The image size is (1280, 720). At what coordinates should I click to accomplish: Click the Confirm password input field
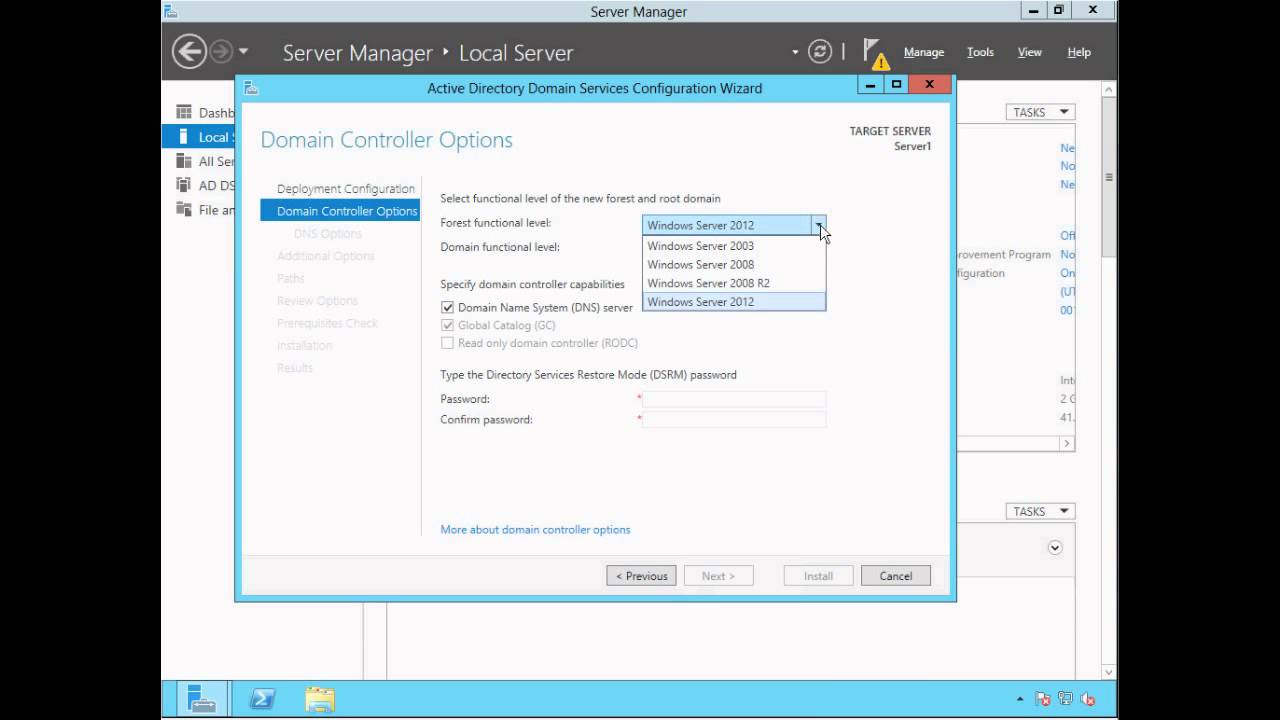(734, 419)
